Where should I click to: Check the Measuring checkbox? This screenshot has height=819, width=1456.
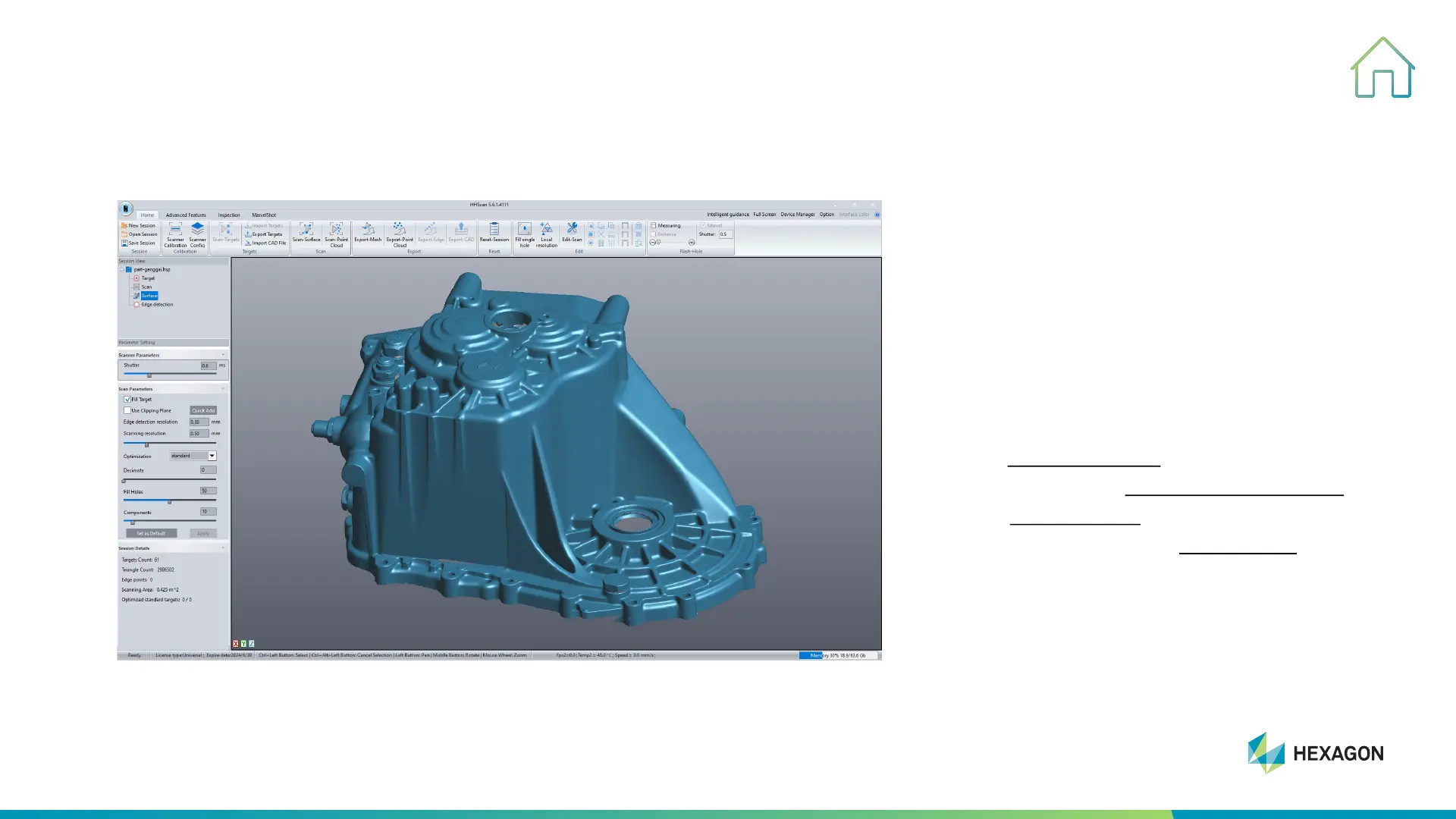pos(654,225)
